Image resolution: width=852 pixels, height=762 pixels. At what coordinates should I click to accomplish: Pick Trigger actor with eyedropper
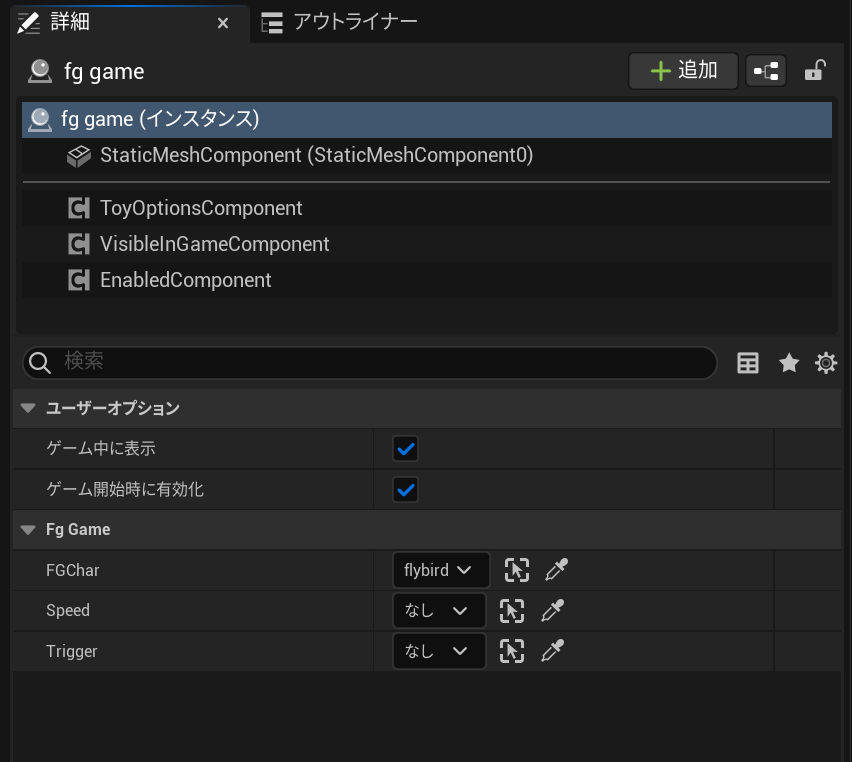click(x=553, y=651)
